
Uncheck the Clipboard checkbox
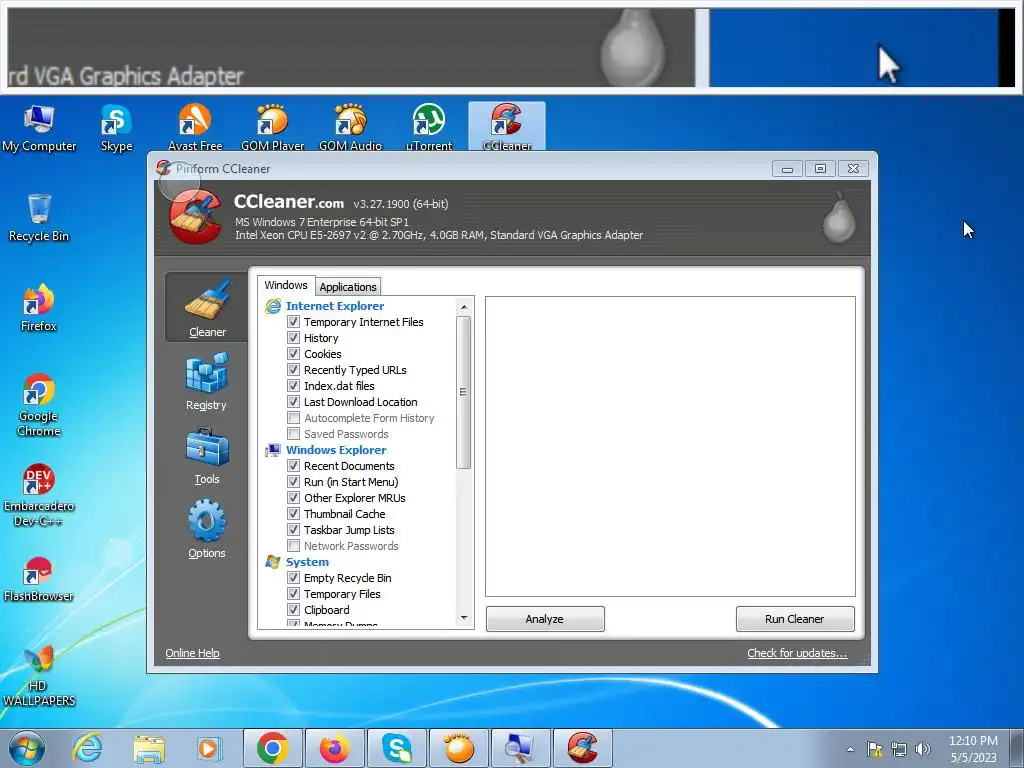[294, 610]
